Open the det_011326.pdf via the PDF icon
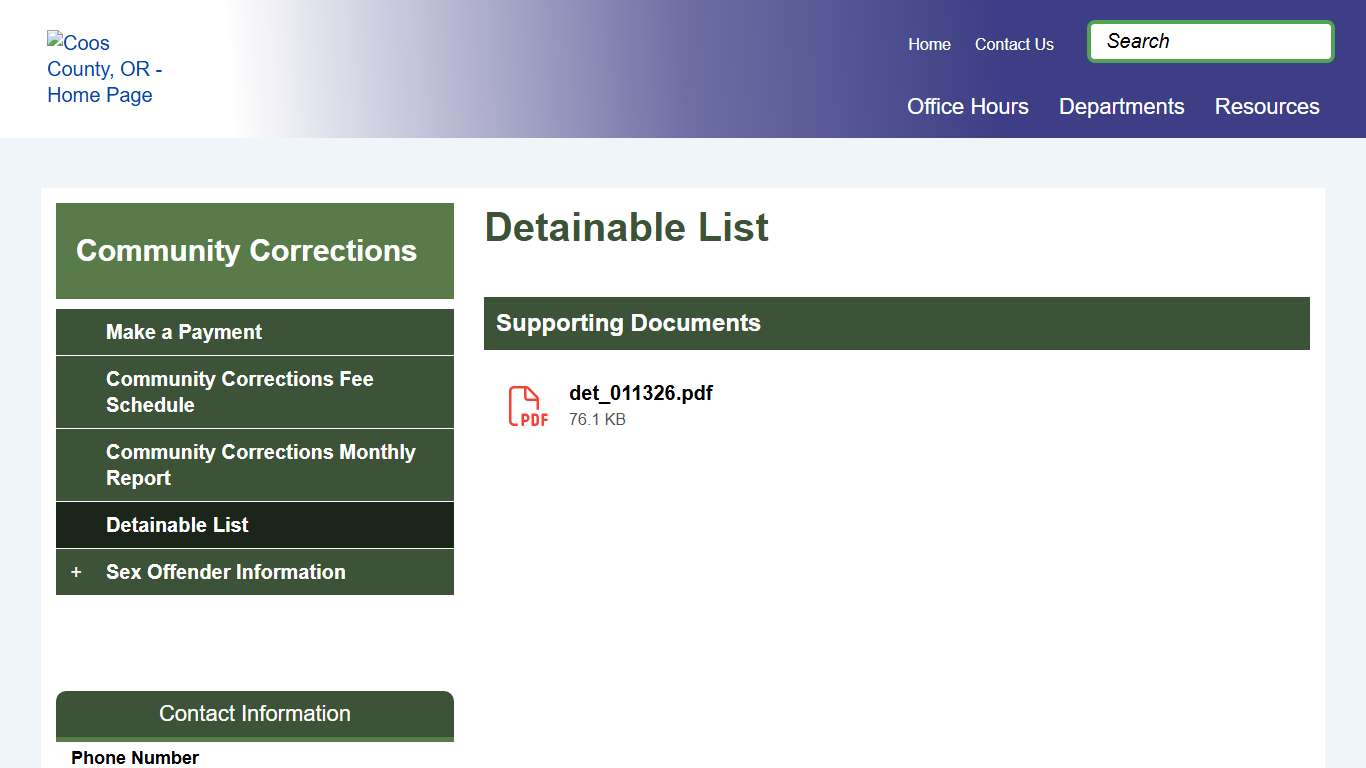The height and width of the screenshot is (768, 1366). [528, 405]
